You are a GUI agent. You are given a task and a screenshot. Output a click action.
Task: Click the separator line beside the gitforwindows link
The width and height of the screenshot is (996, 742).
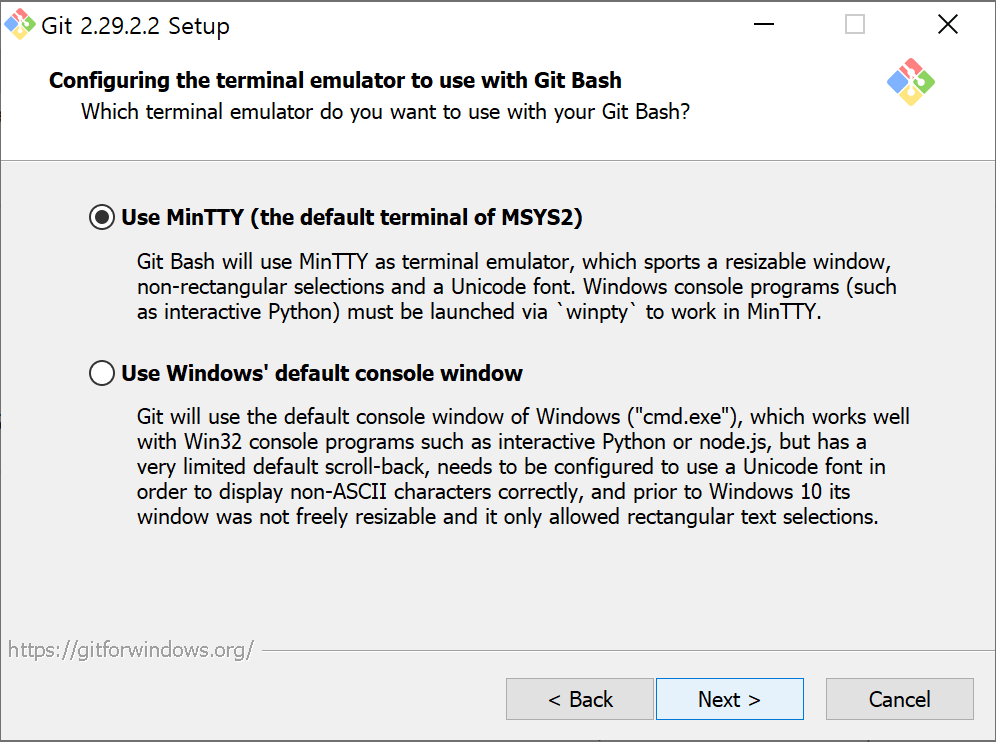(628, 651)
